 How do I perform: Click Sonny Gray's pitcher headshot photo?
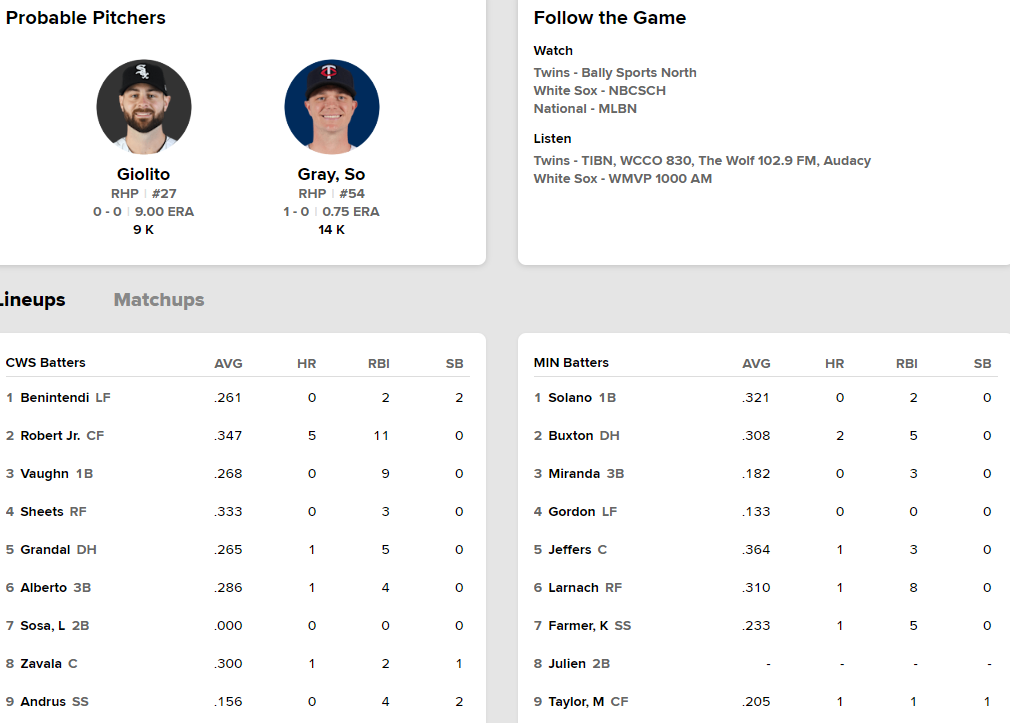coord(331,107)
